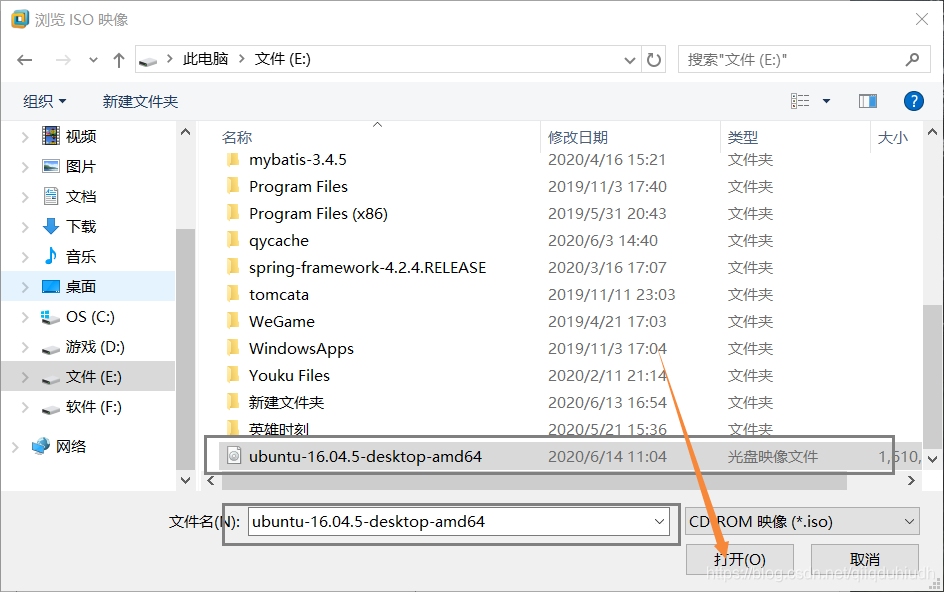
Task: Select 网络 in the navigation pane
Action: pos(70,447)
